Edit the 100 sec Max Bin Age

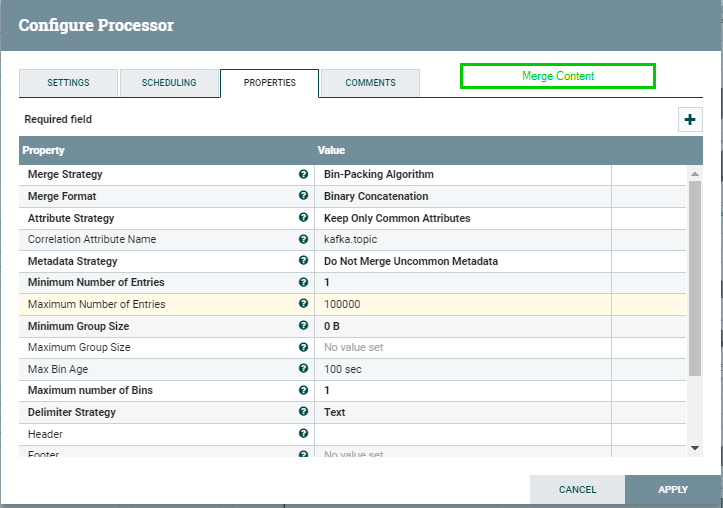tap(462, 369)
